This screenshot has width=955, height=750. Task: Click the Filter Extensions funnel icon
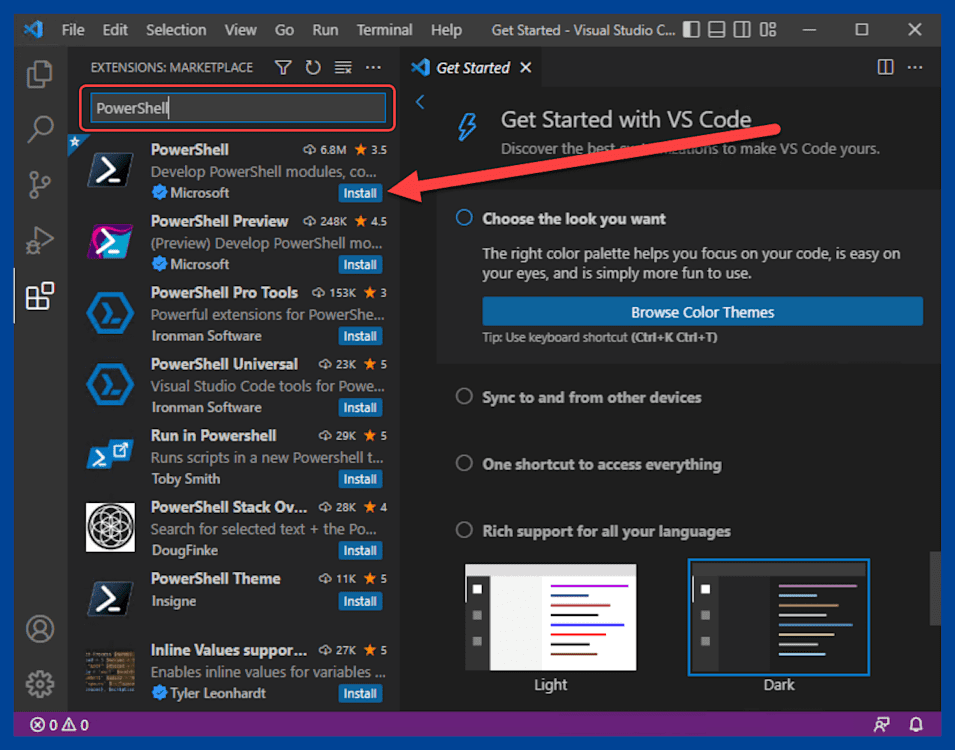pyautogui.click(x=283, y=67)
